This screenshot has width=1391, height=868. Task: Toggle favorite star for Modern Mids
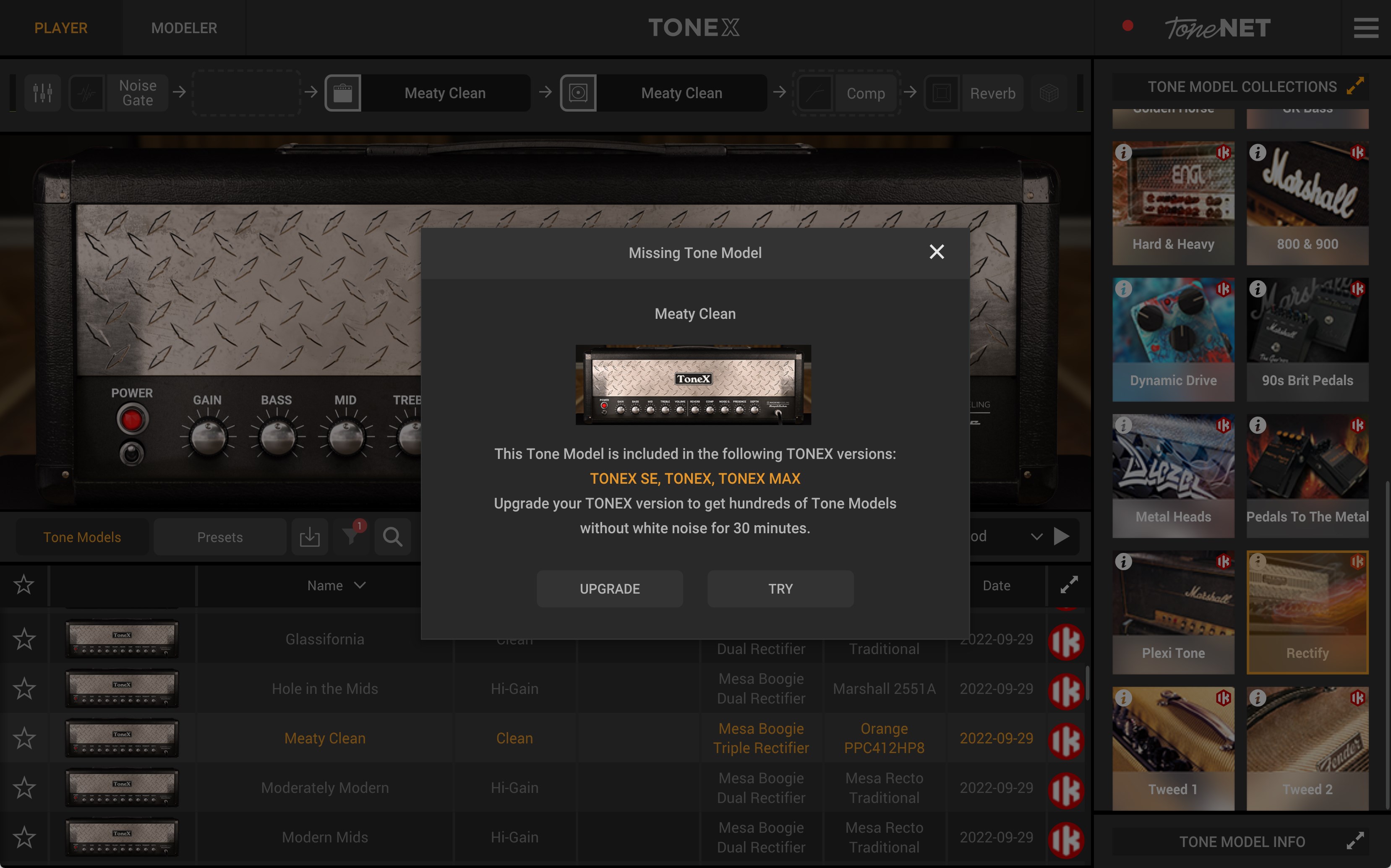point(24,837)
